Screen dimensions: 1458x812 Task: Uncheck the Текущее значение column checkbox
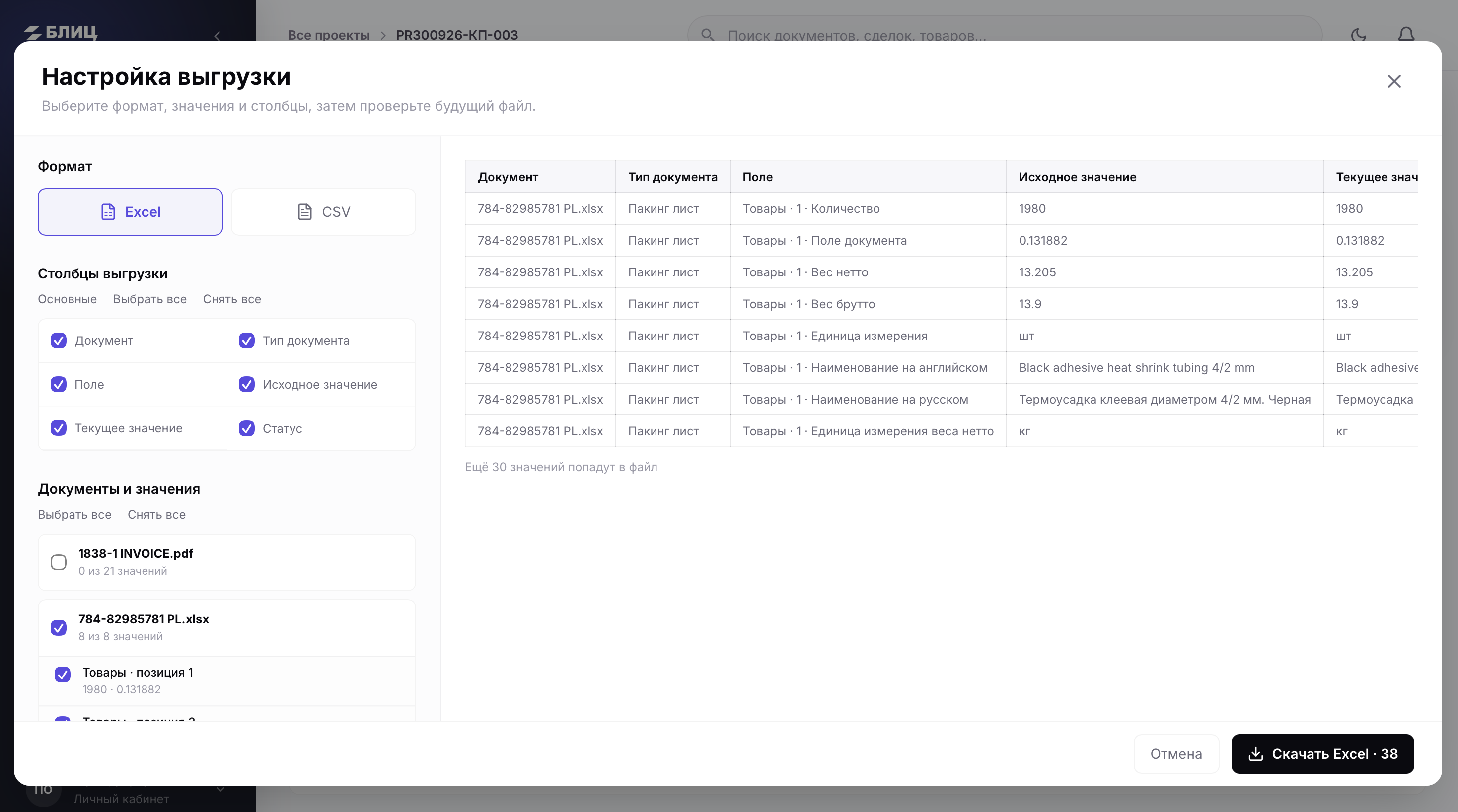coord(58,428)
